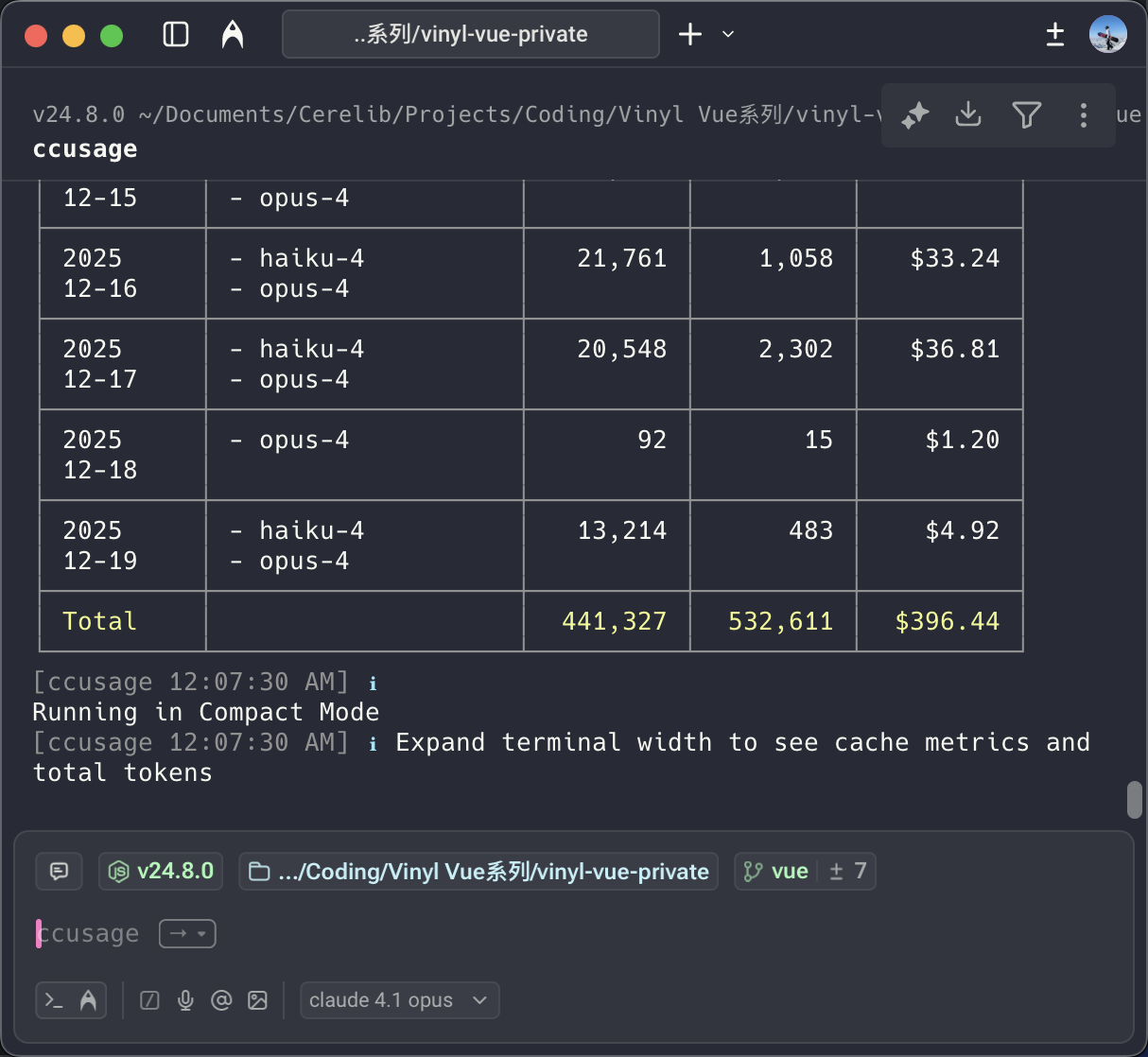Open the Warp Drive icon in title bar
This screenshot has width=1148, height=1057.
click(x=233, y=35)
